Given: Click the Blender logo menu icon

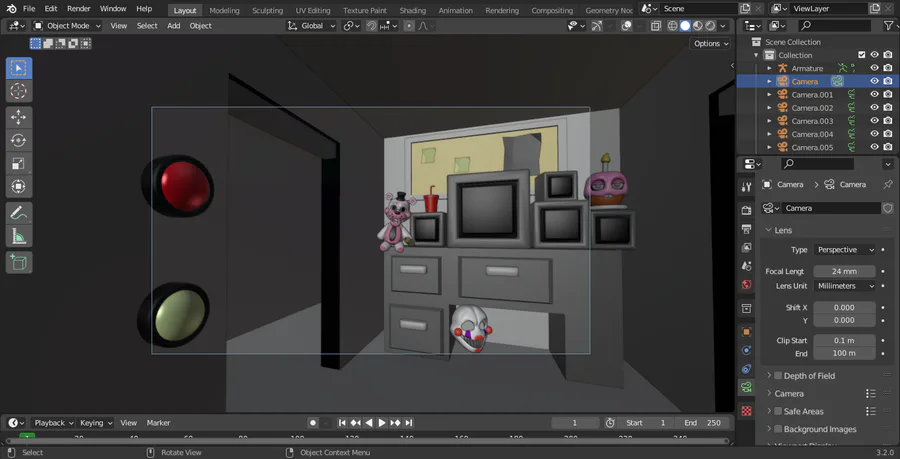Looking at the screenshot, I should [11, 9].
